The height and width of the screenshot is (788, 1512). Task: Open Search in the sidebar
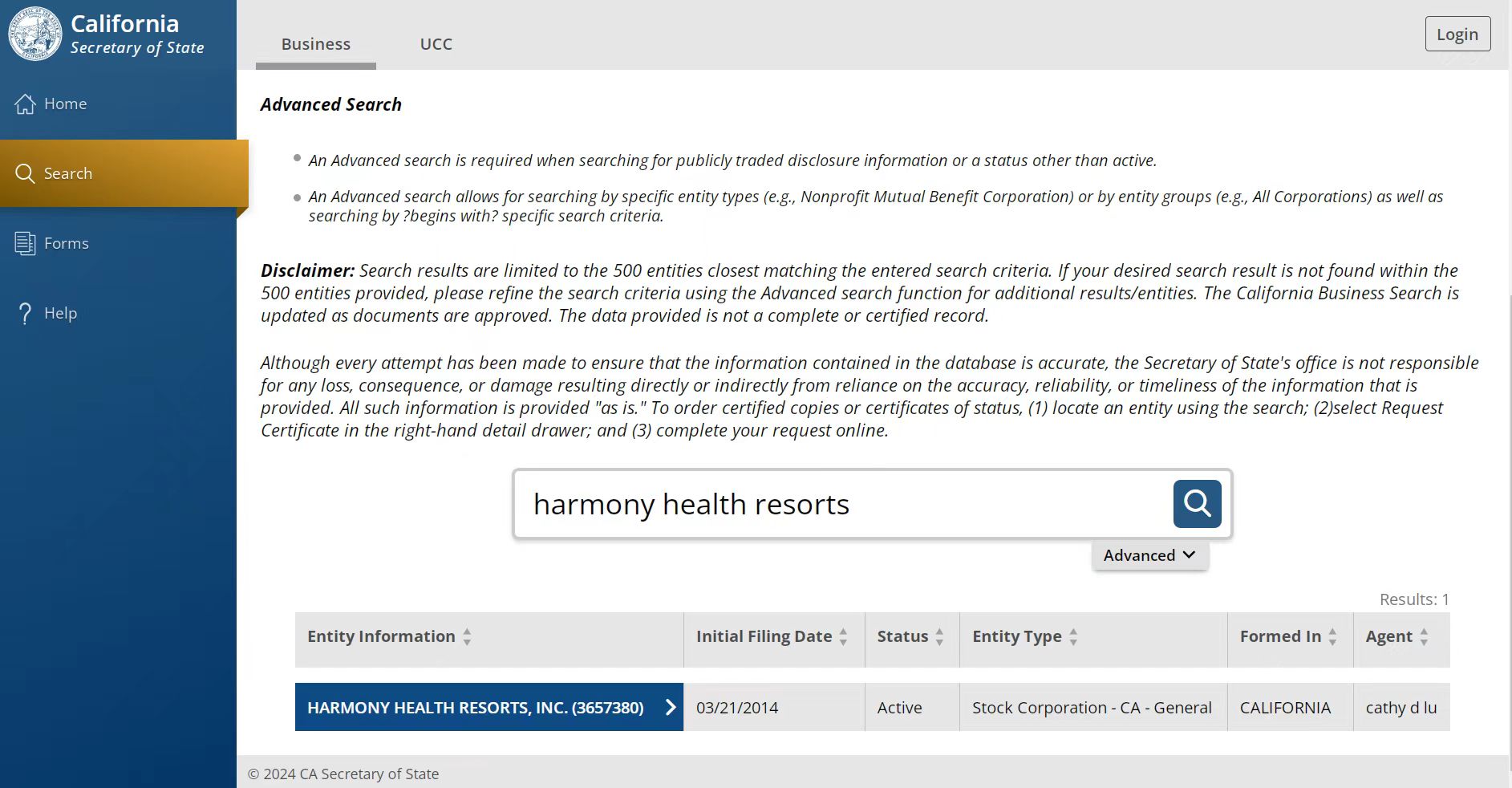pyautogui.click(x=124, y=173)
